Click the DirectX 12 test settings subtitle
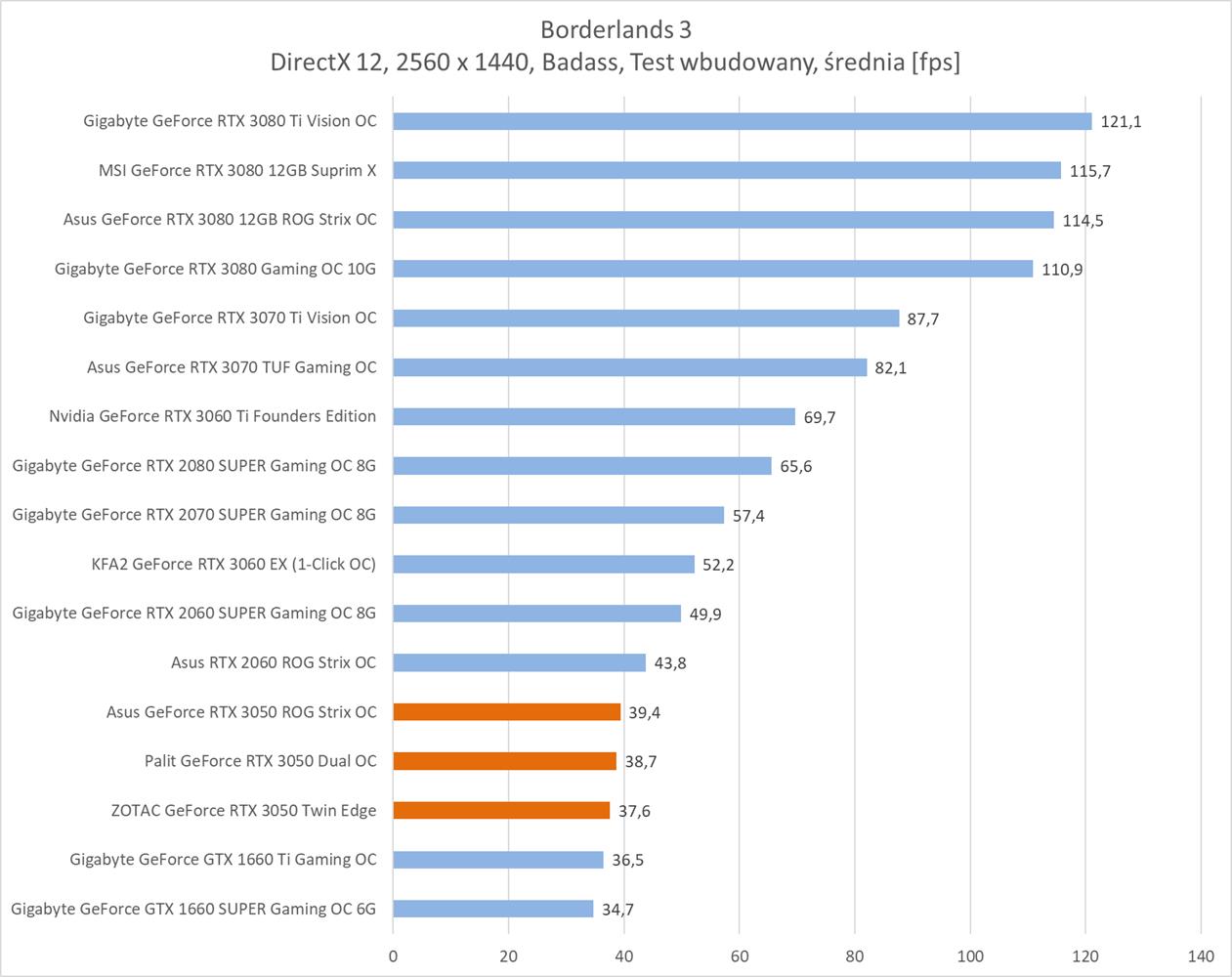The image size is (1232, 977). pos(616,63)
